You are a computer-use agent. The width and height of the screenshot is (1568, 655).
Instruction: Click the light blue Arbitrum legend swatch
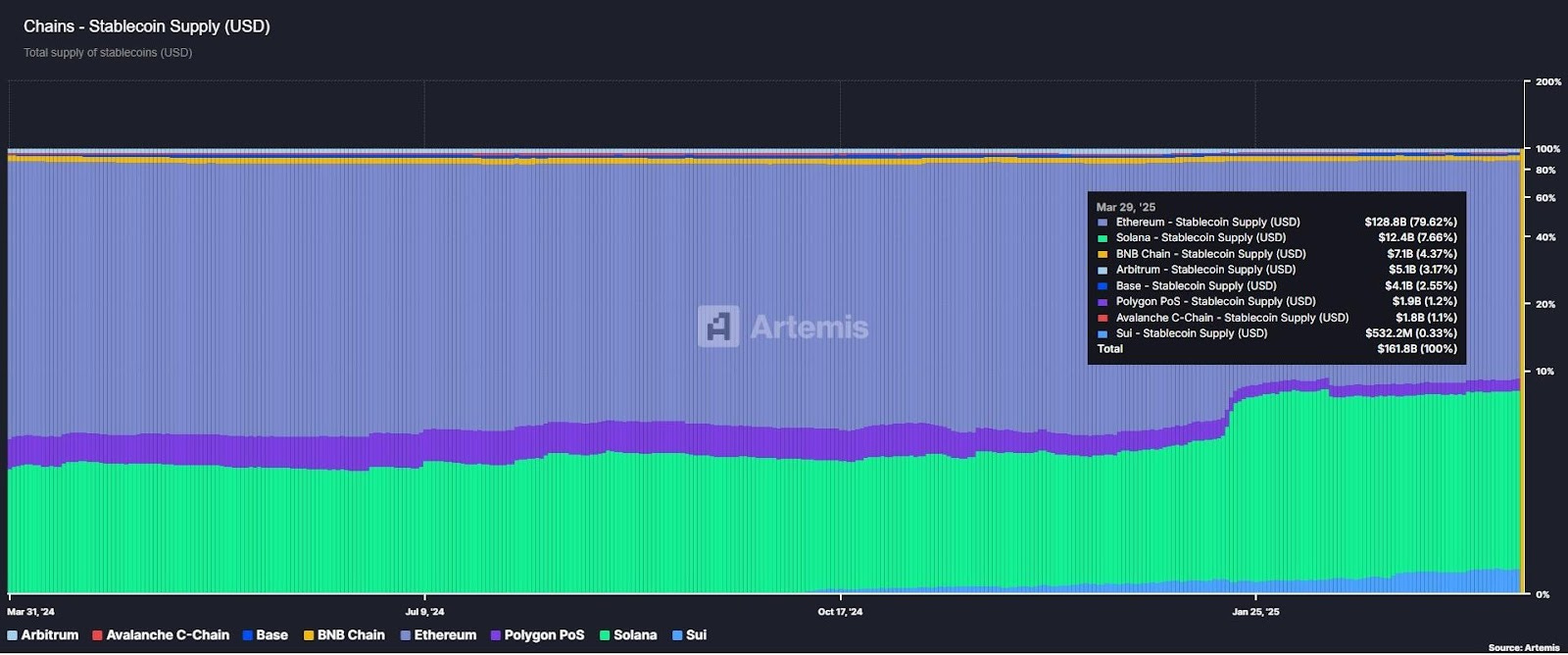(12, 635)
